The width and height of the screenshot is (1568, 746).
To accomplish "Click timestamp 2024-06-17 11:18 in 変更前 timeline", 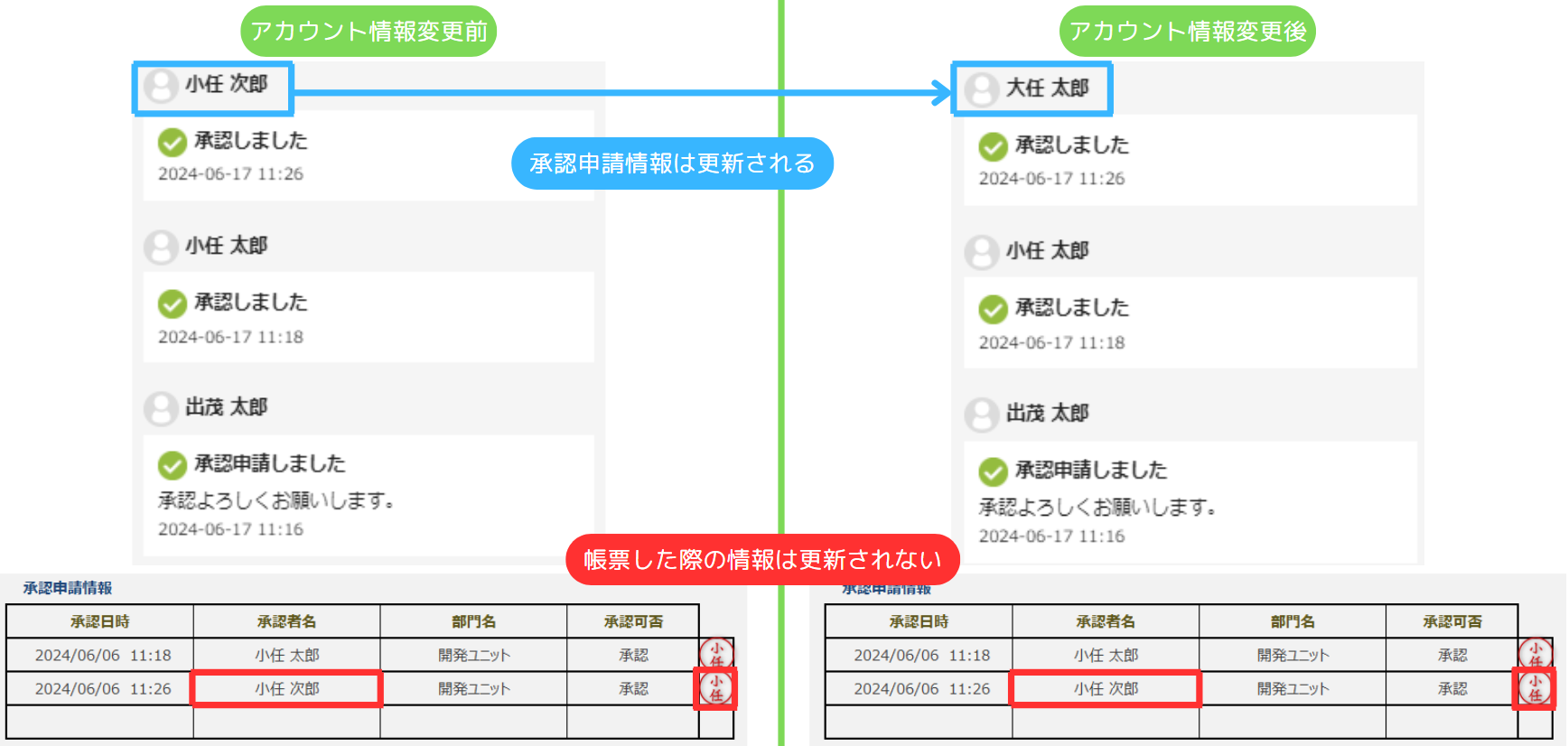I will coord(230,337).
